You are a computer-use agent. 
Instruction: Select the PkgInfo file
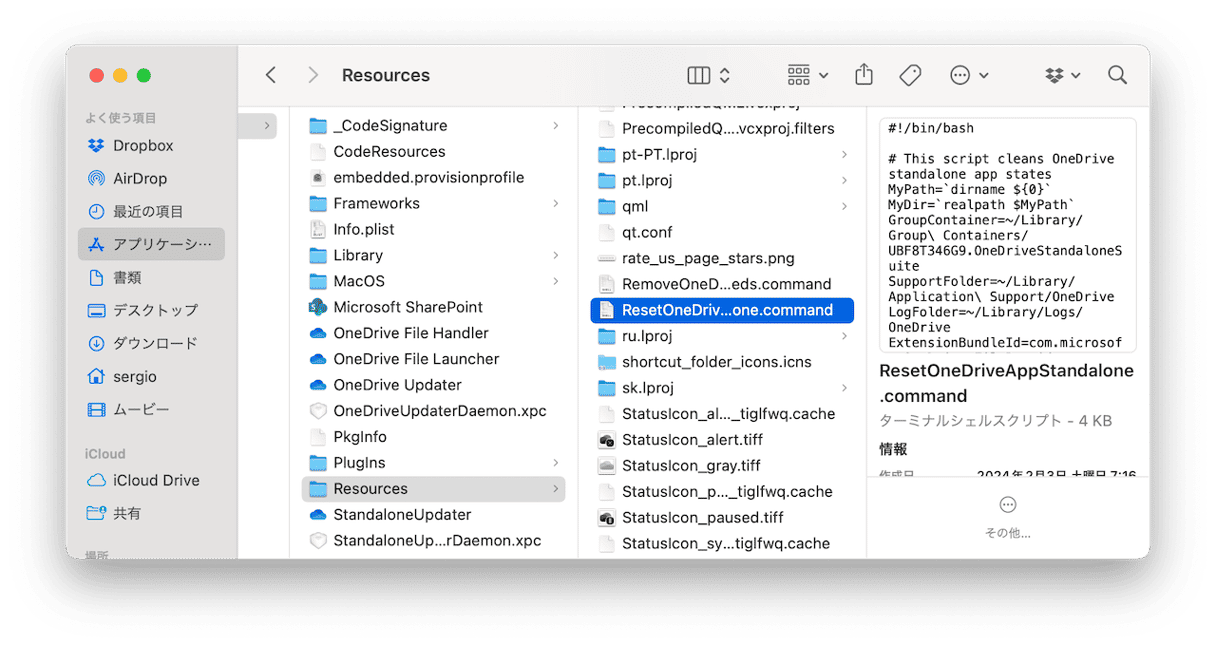click(x=433, y=437)
